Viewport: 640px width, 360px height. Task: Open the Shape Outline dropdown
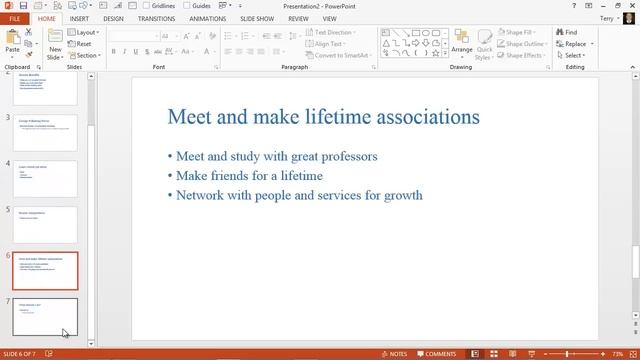click(x=522, y=44)
